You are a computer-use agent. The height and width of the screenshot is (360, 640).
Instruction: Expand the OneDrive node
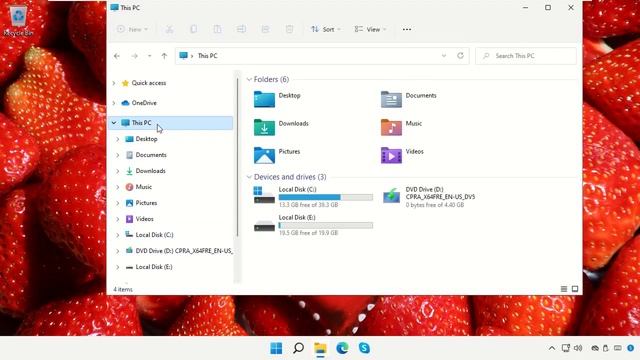click(x=114, y=103)
